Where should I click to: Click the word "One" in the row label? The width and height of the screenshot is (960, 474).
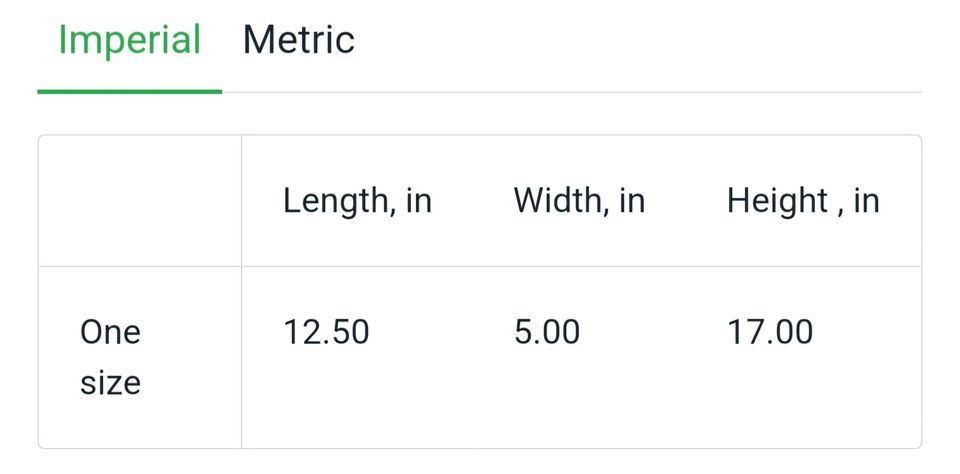[110, 332]
